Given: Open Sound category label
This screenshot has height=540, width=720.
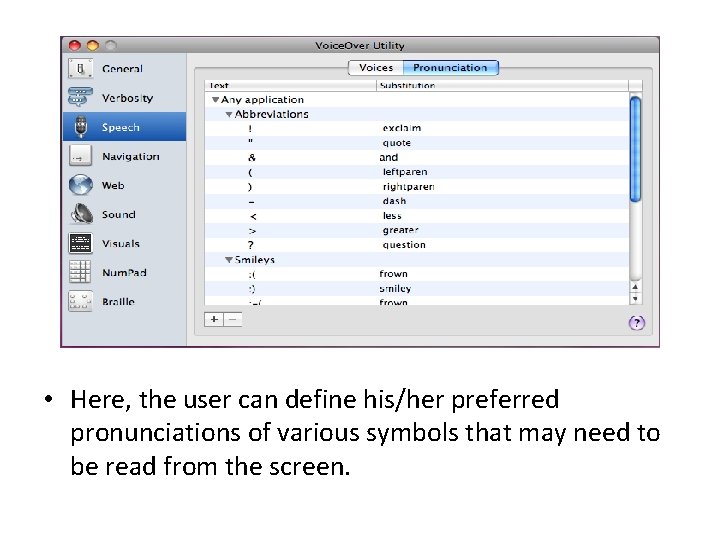Looking at the screenshot, I should 118,214.
